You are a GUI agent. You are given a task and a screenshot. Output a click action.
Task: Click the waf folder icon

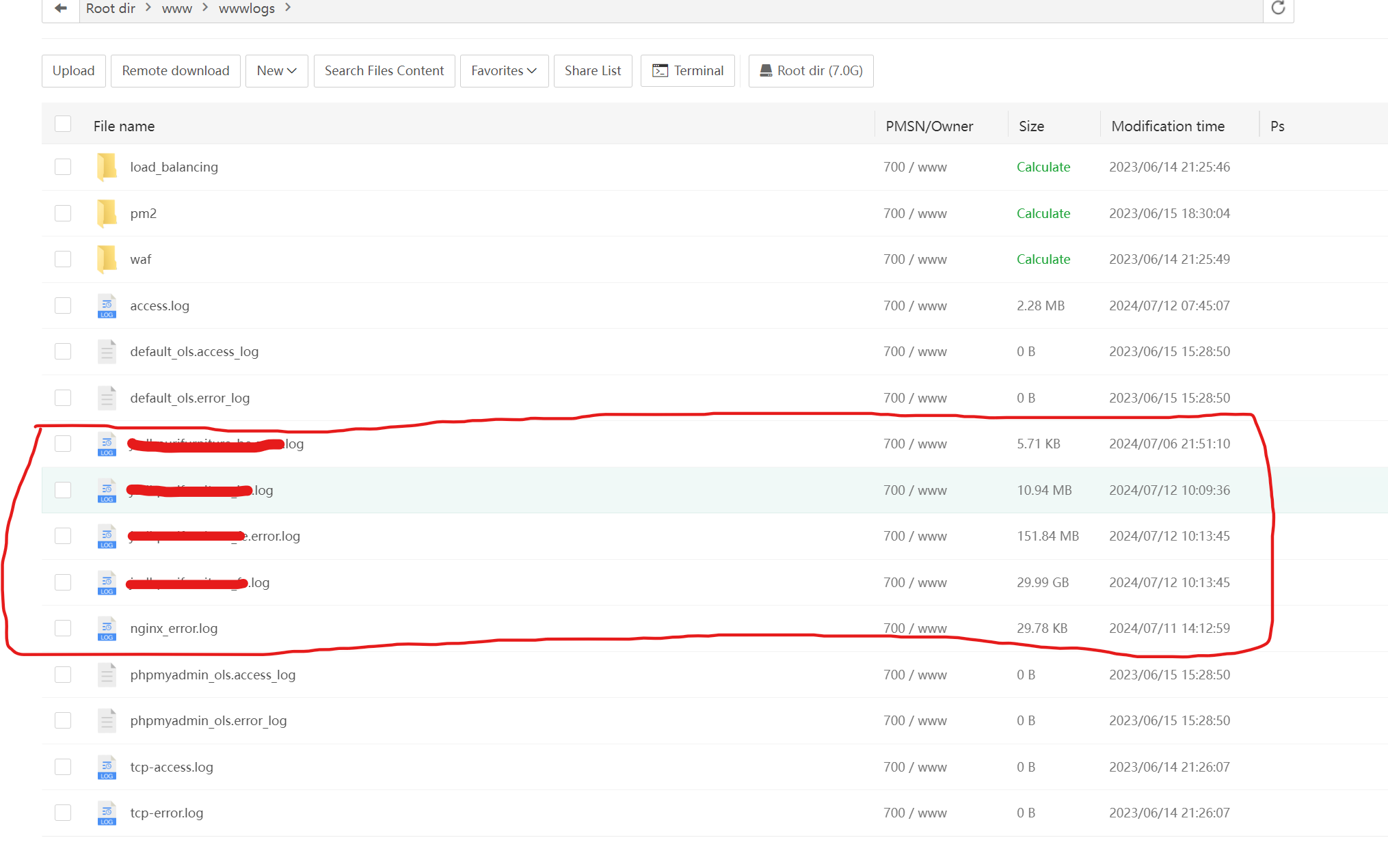107,259
